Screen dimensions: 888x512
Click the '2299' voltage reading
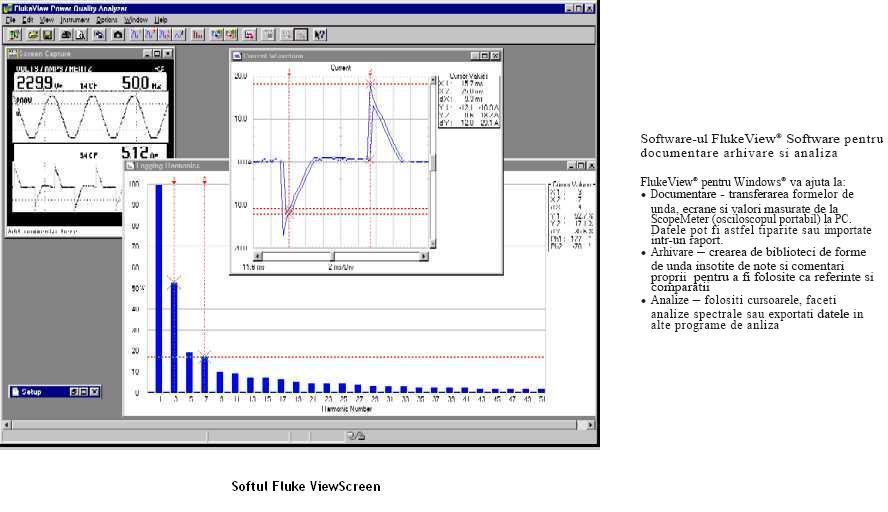(x=35, y=83)
